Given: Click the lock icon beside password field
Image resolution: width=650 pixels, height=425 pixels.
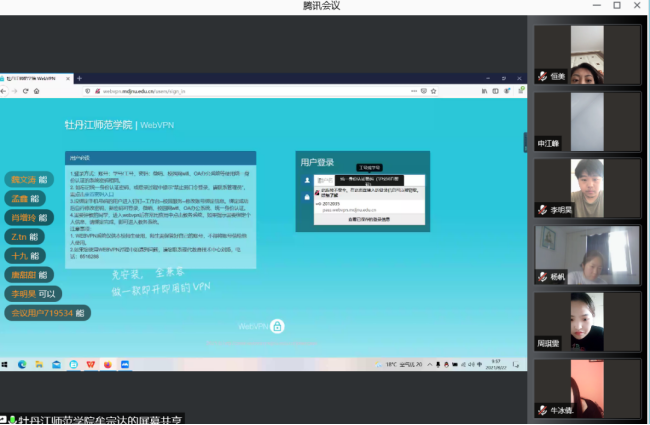Looking at the screenshot, I should coord(308,197).
